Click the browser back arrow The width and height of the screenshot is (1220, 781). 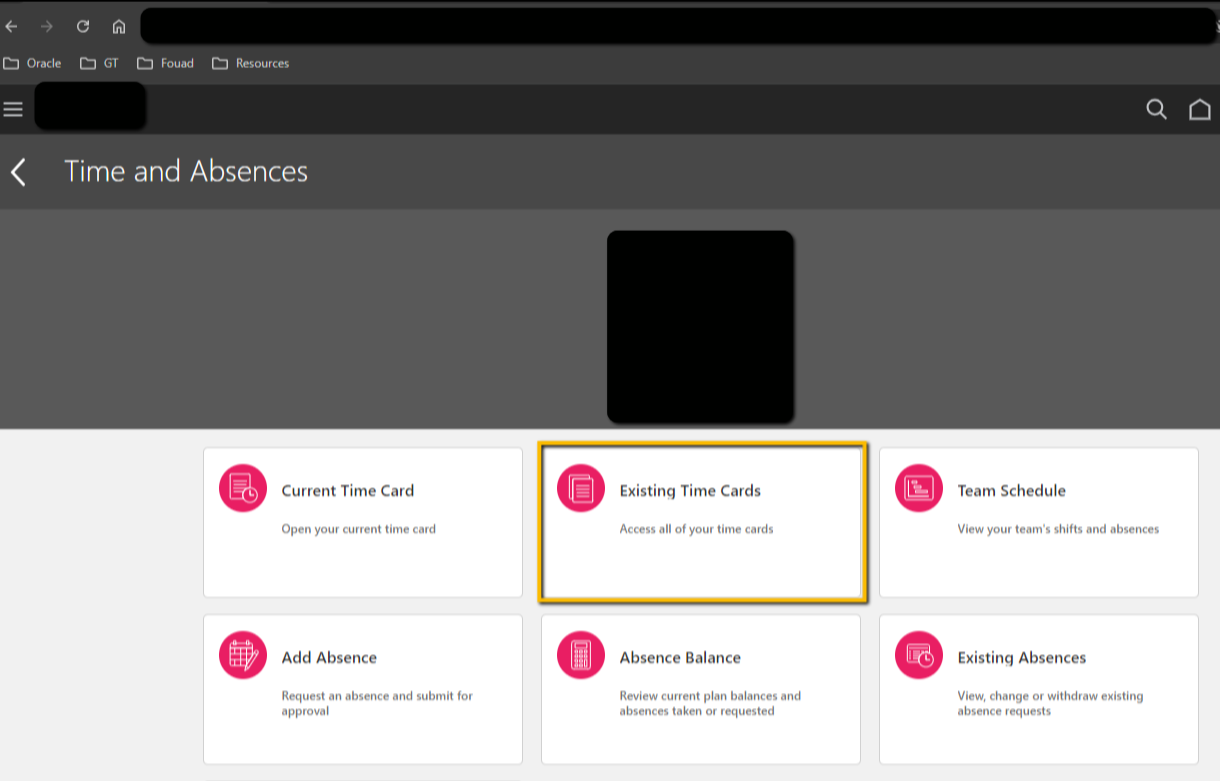[x=11, y=26]
